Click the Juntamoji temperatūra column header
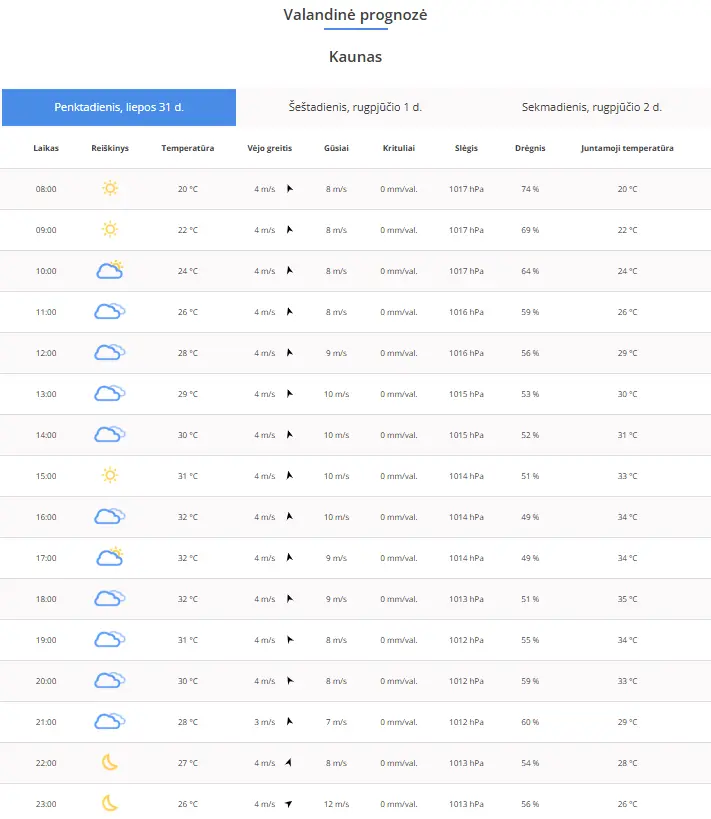Viewport: 711px width, 819px height. coord(627,148)
